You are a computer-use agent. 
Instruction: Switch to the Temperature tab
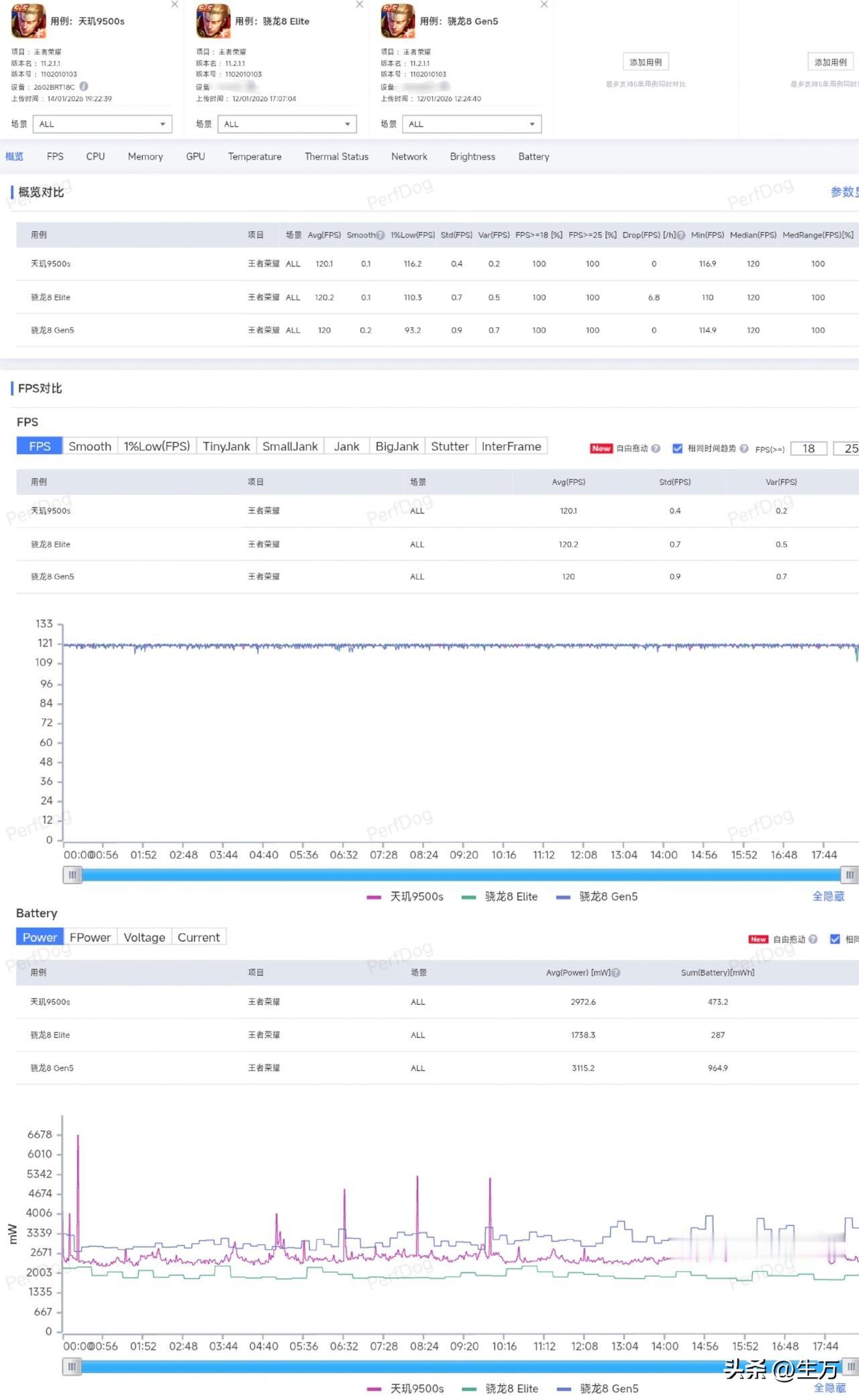click(254, 157)
